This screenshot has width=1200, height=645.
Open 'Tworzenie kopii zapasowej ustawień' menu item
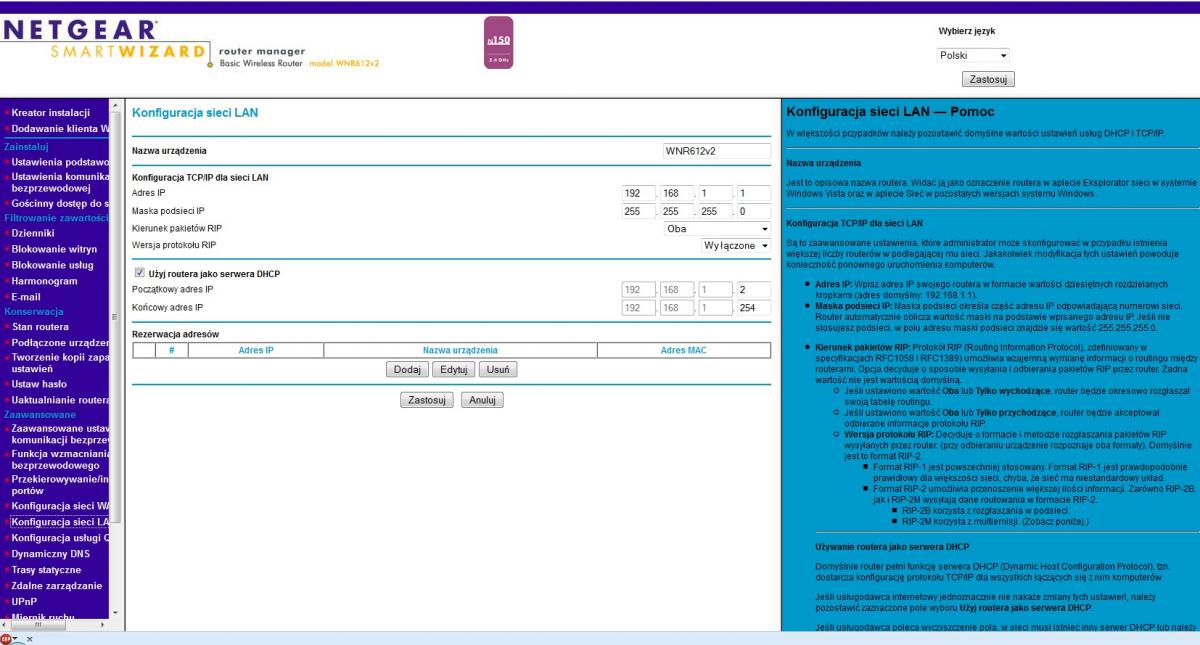(60, 365)
